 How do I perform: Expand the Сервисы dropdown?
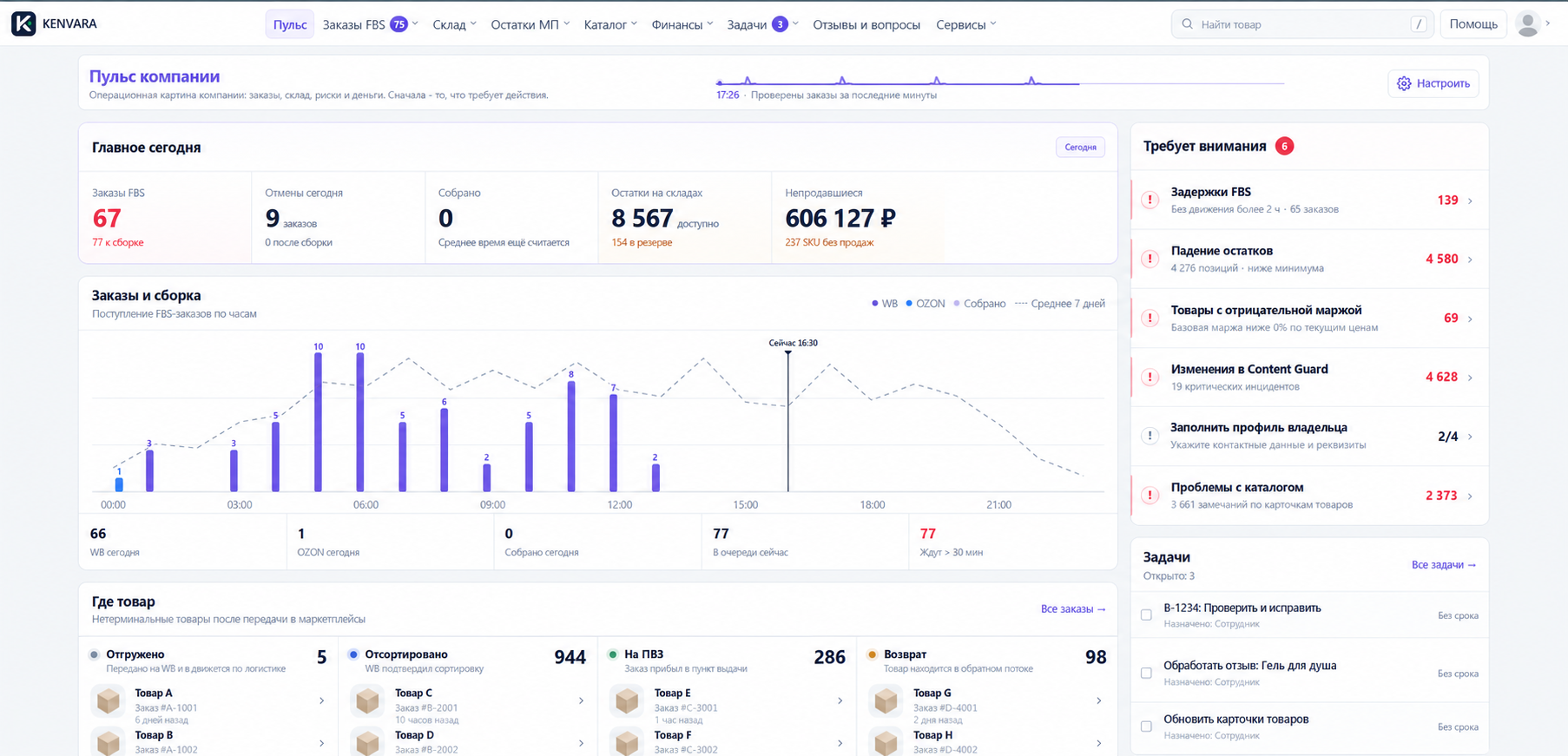(966, 24)
